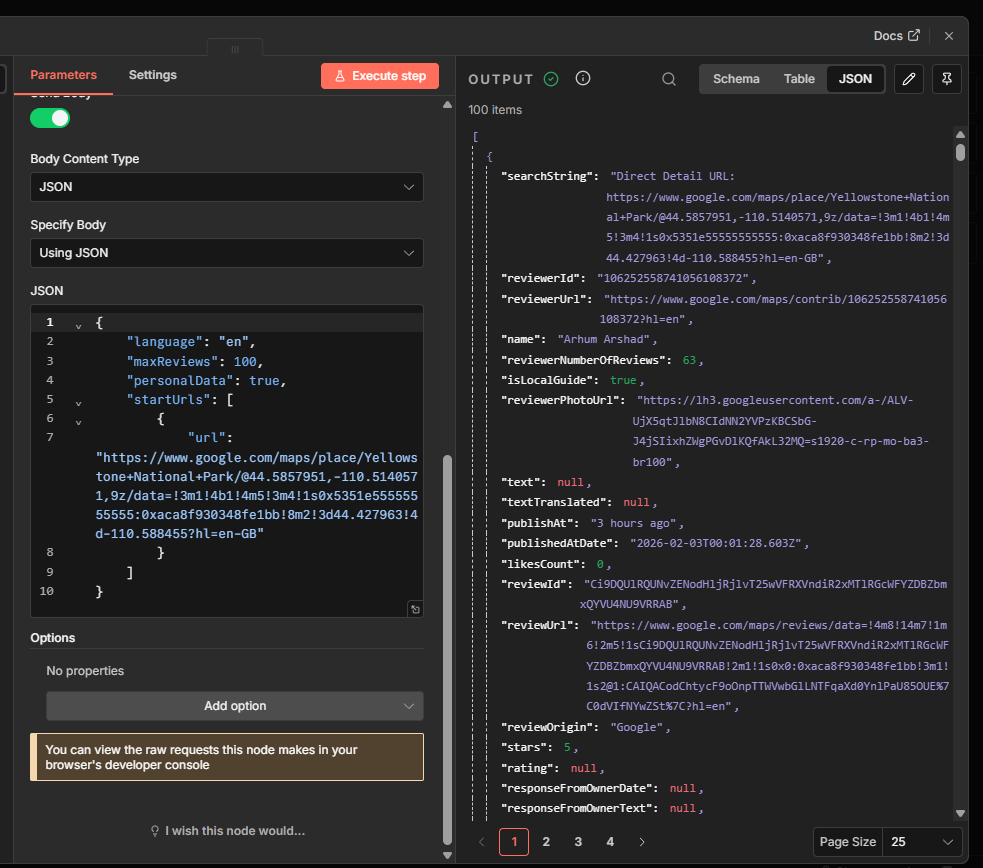
Task: Open the Docs external link
Action: tap(896, 36)
